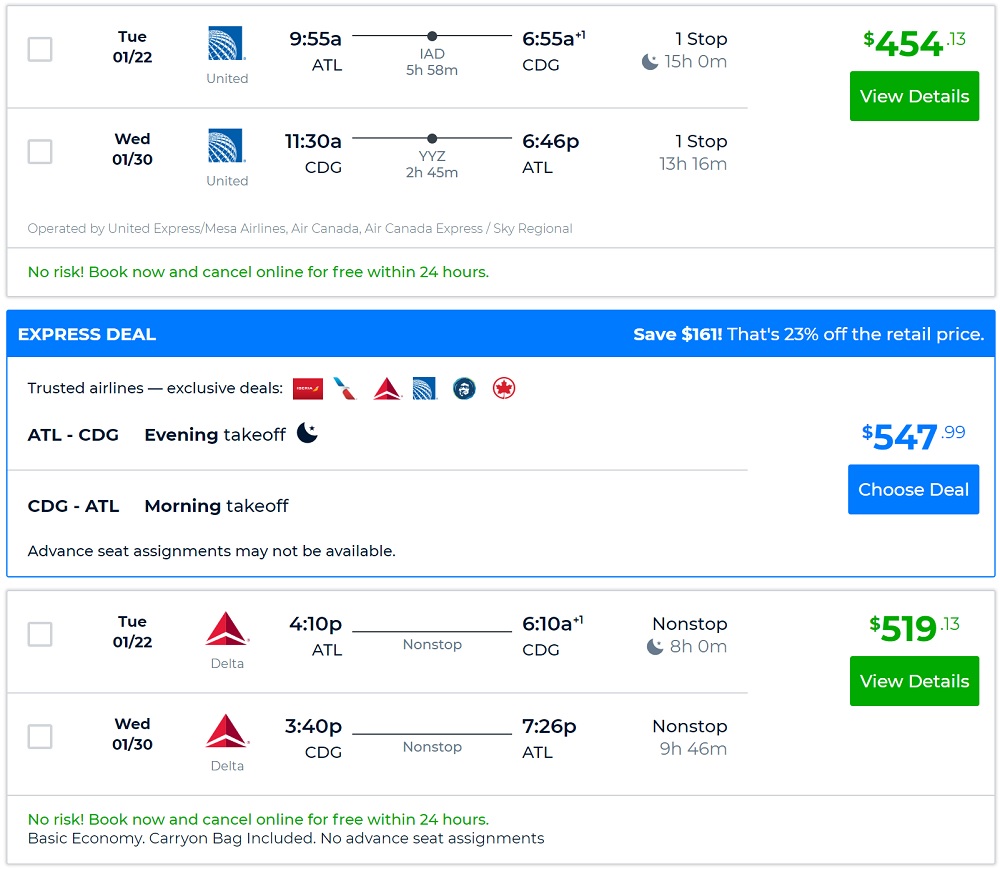View Details for the $519 Delta fare
1000x869 pixels.
[x=914, y=681]
